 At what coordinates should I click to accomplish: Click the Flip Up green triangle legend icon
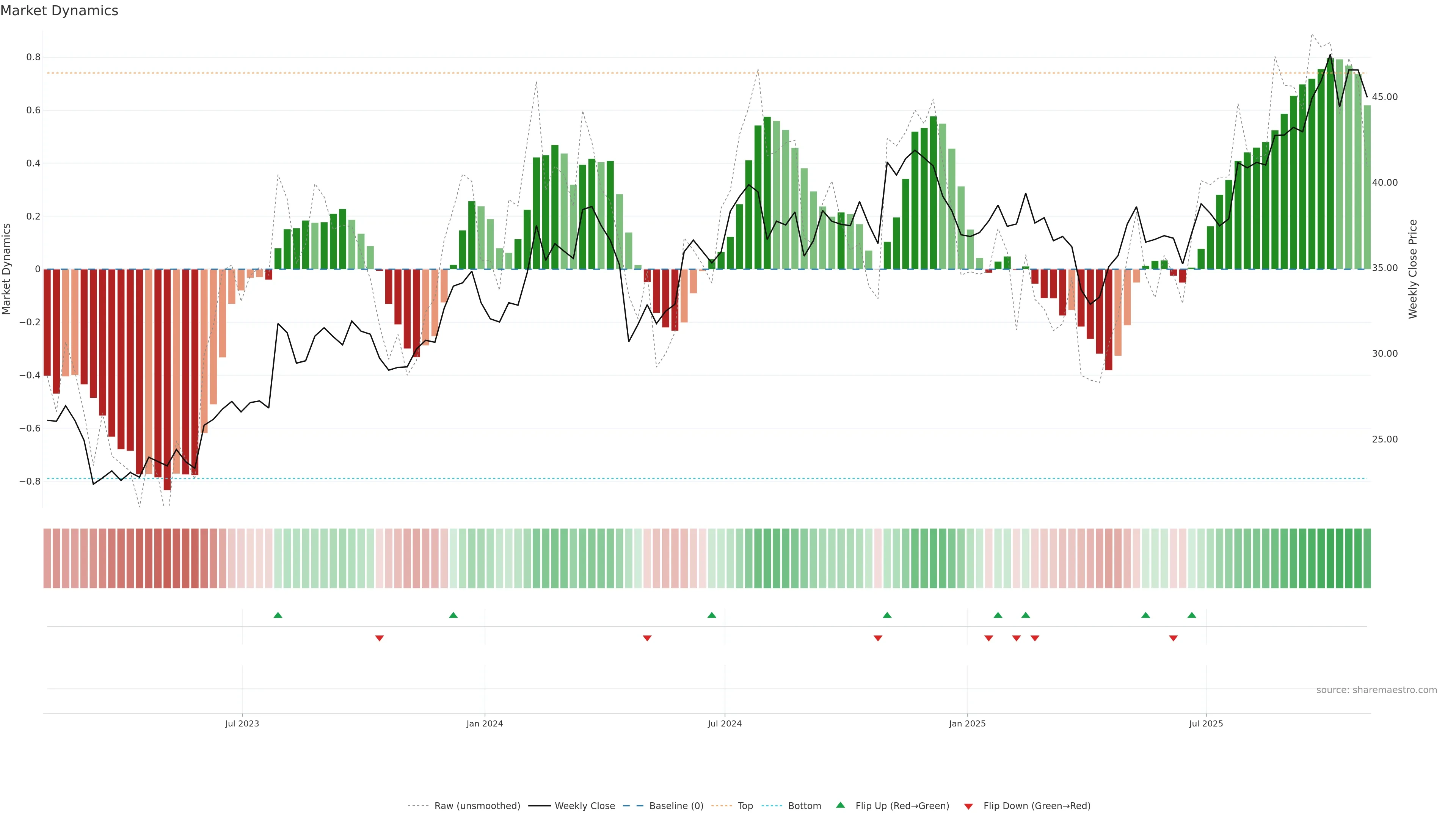[x=841, y=805]
